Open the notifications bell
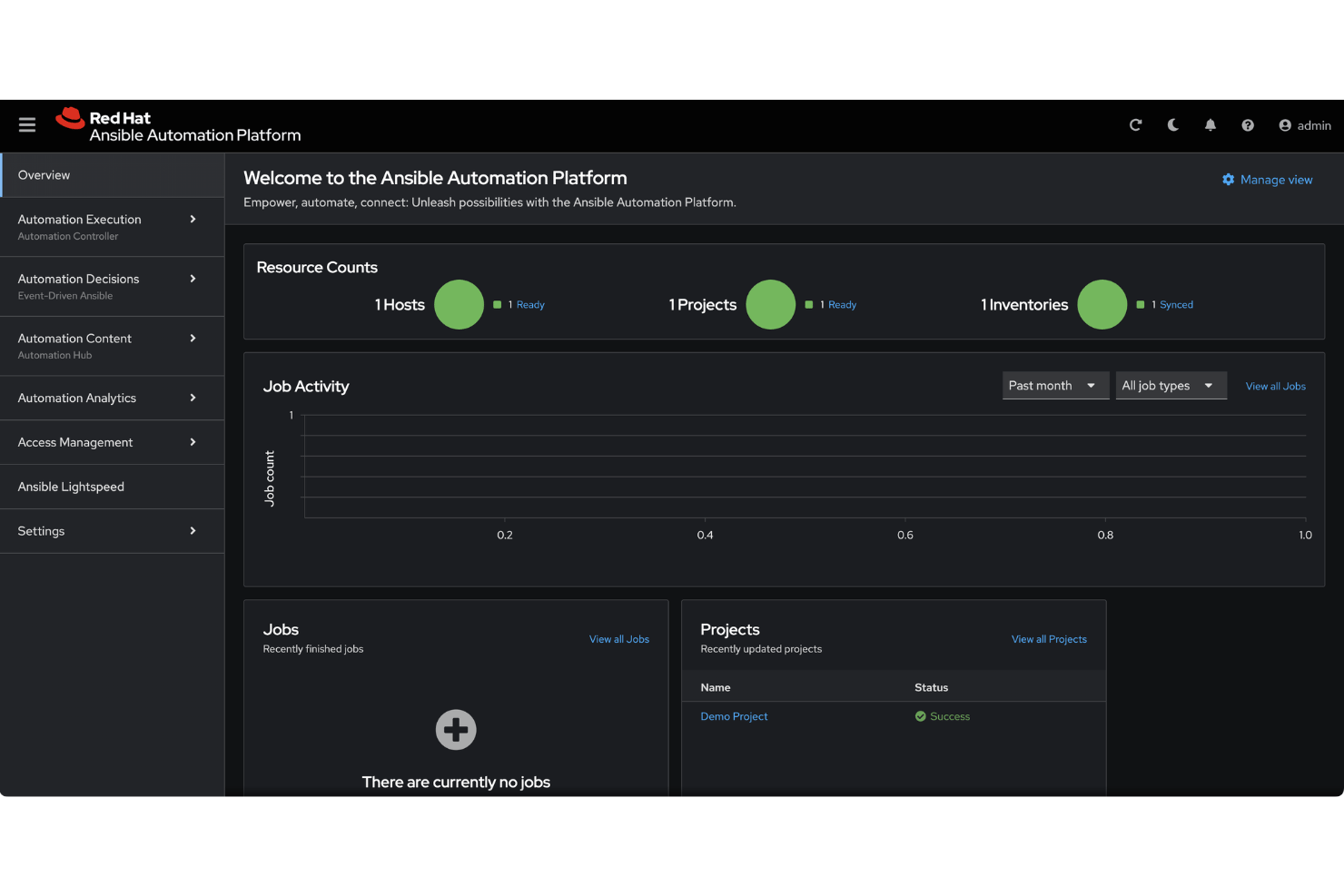Screen dimensions: 1344x896 point(1211,125)
